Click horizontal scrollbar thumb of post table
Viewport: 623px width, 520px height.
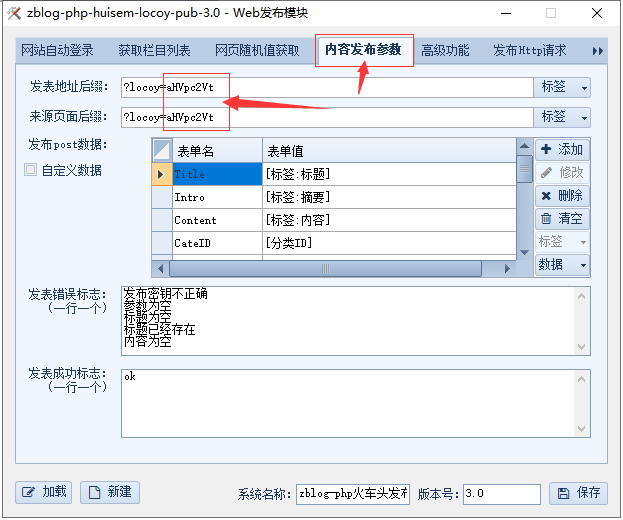[325, 269]
